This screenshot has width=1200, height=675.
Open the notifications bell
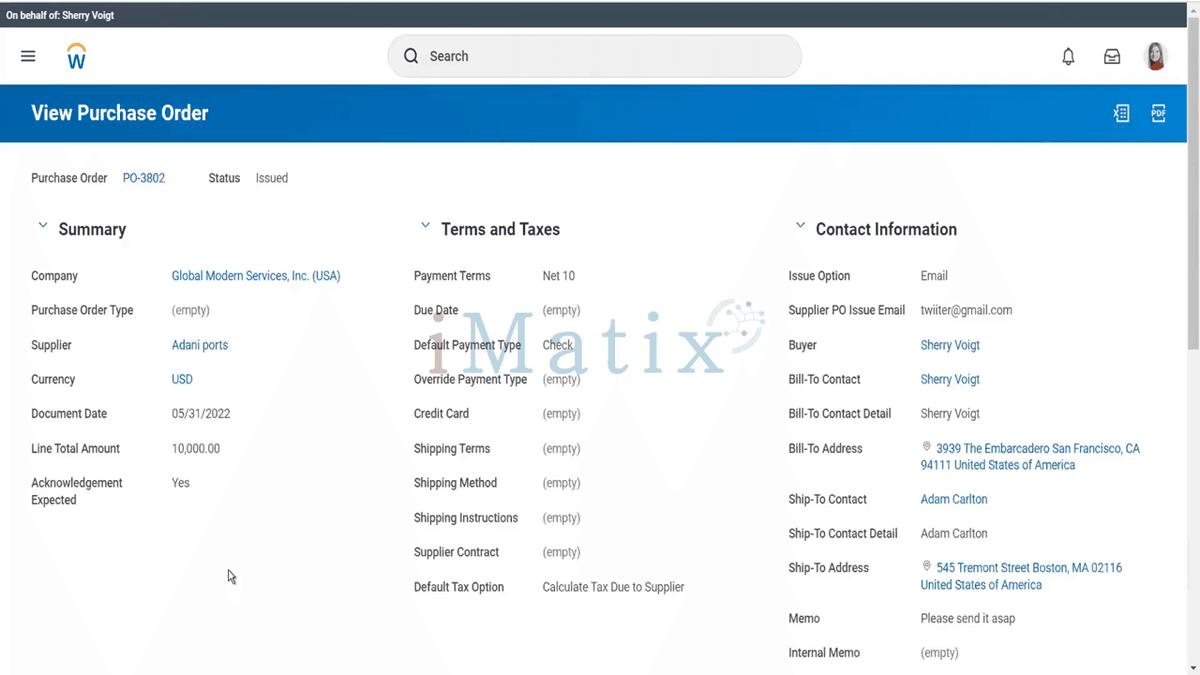(x=1068, y=57)
